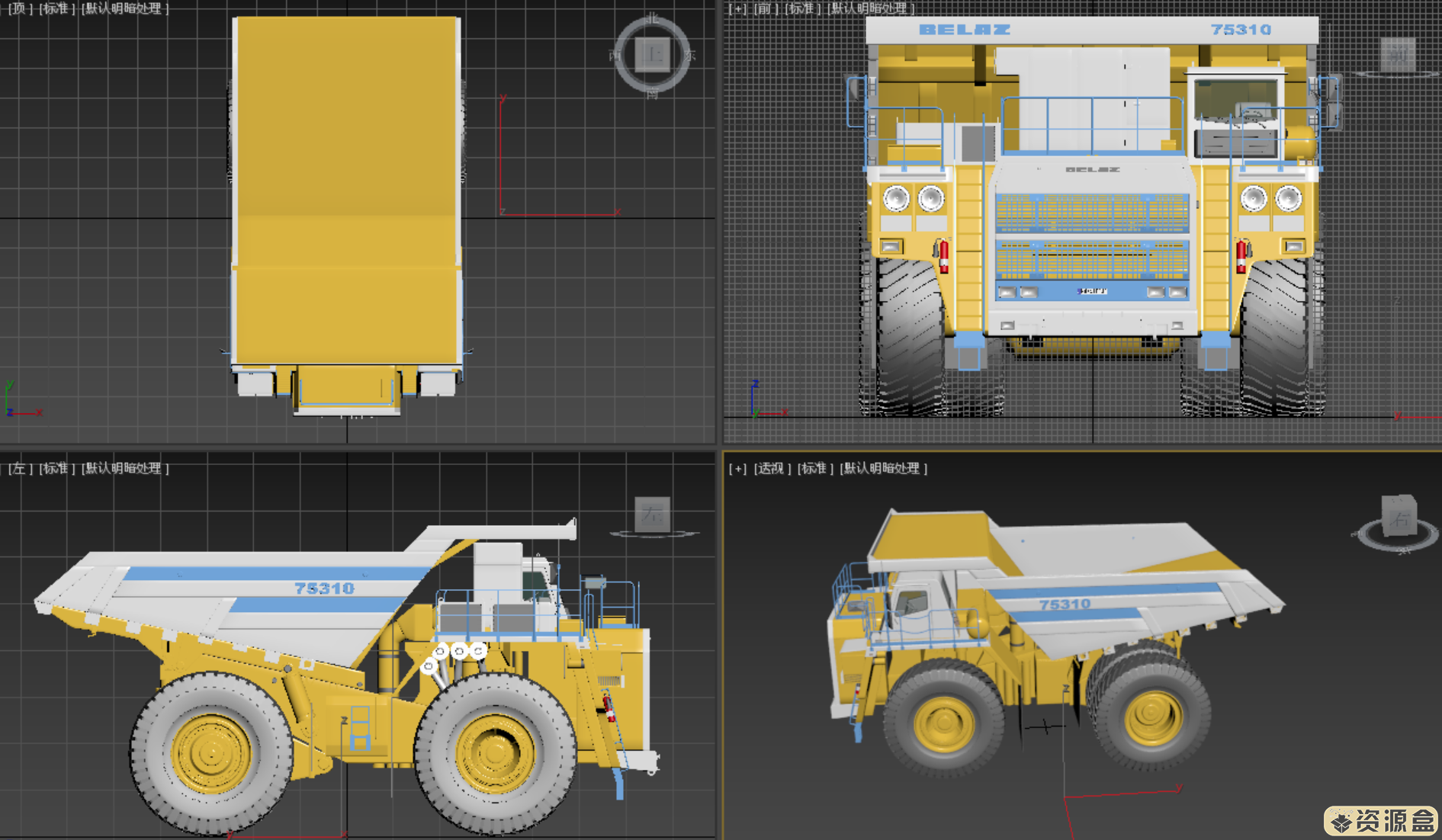Open [默认明暗处理] menu in front viewport
Screen dimensions: 1442x840
(x=871, y=8)
